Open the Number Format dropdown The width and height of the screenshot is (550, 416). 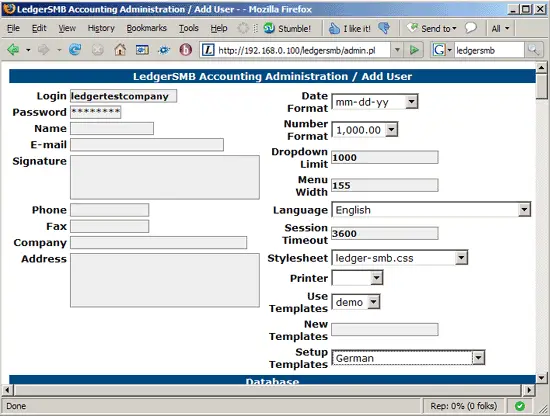[x=364, y=130]
